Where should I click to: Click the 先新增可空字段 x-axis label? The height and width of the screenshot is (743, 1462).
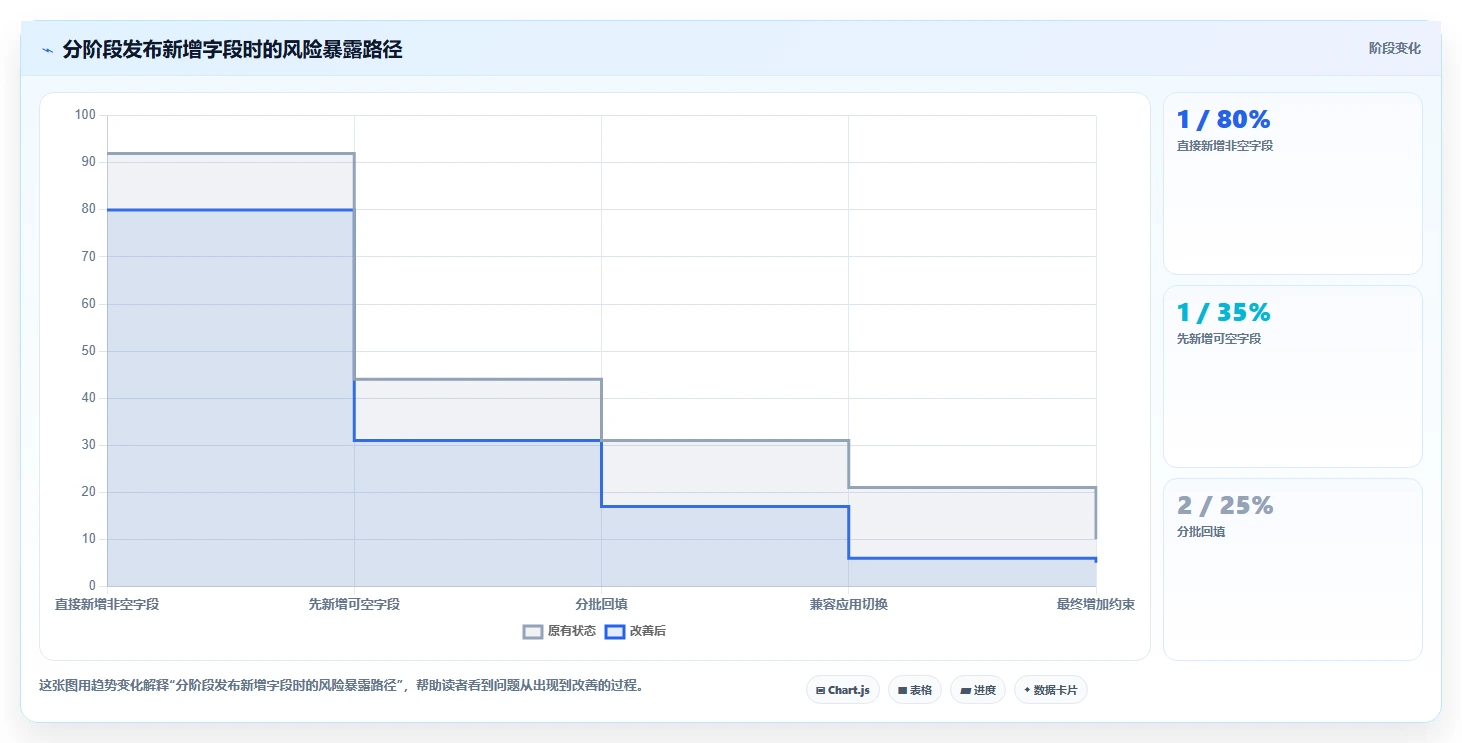coord(354,604)
